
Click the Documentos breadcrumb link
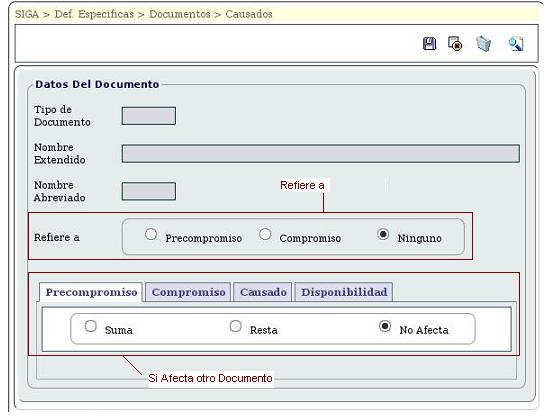pos(180,14)
